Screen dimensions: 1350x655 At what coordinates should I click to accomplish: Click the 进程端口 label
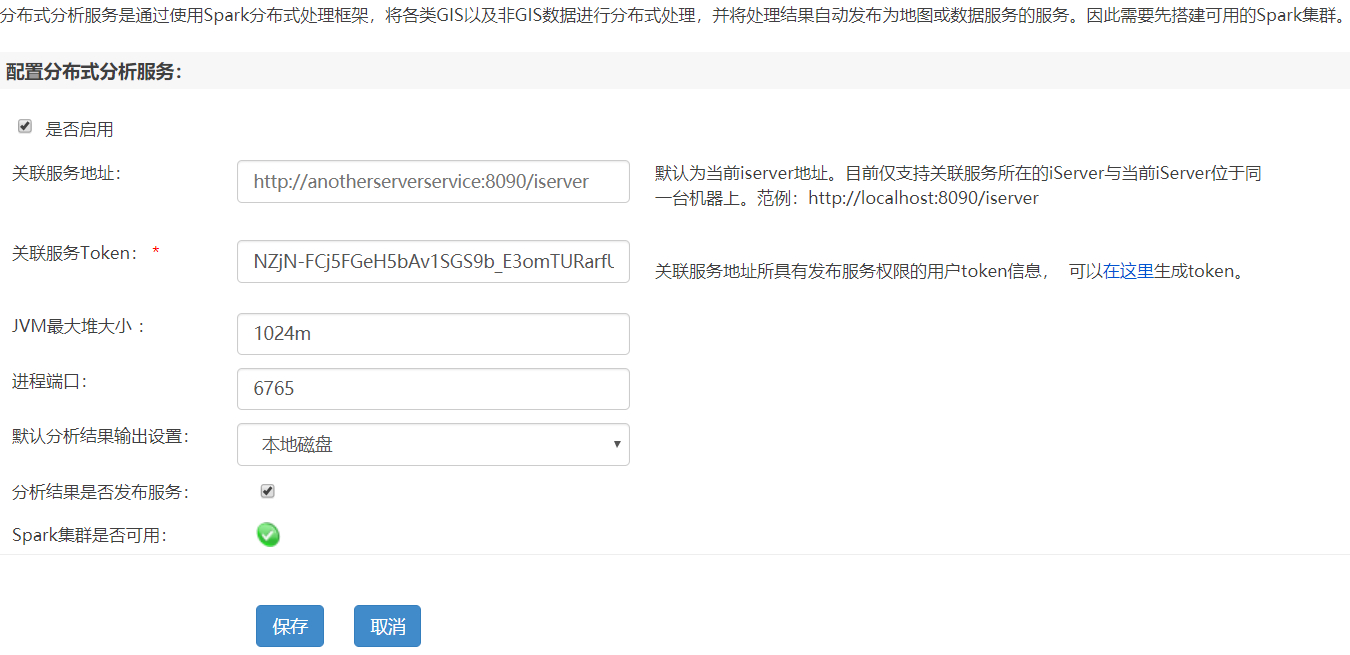click(x=50, y=381)
